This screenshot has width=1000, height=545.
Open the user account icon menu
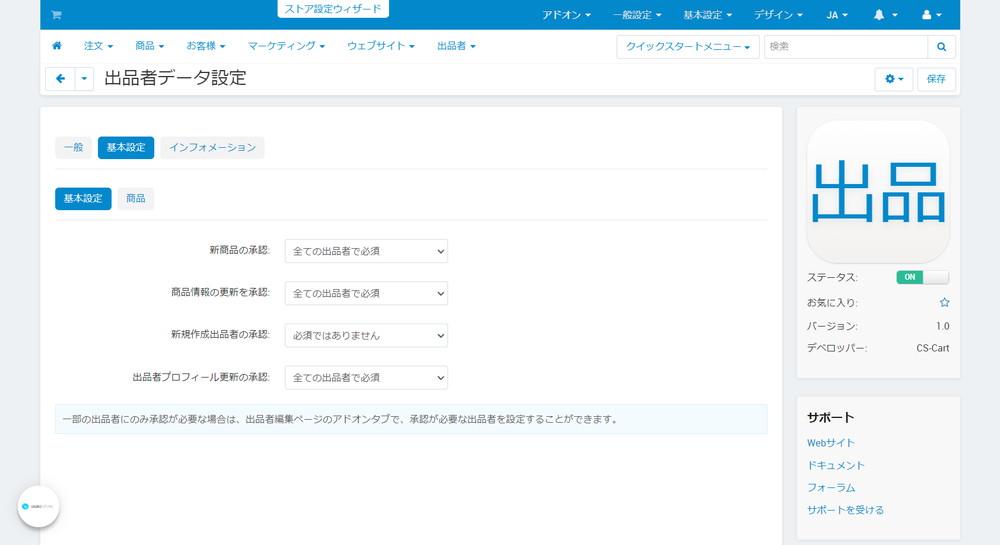931,15
